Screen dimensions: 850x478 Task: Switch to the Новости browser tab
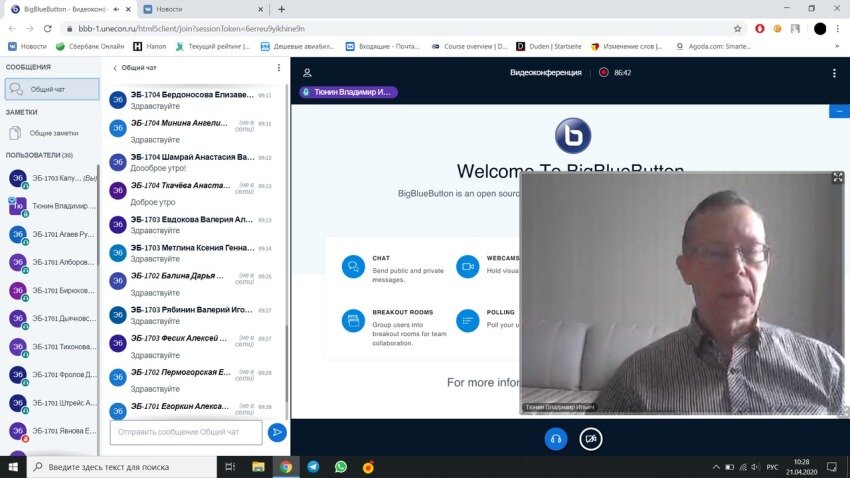203,9
